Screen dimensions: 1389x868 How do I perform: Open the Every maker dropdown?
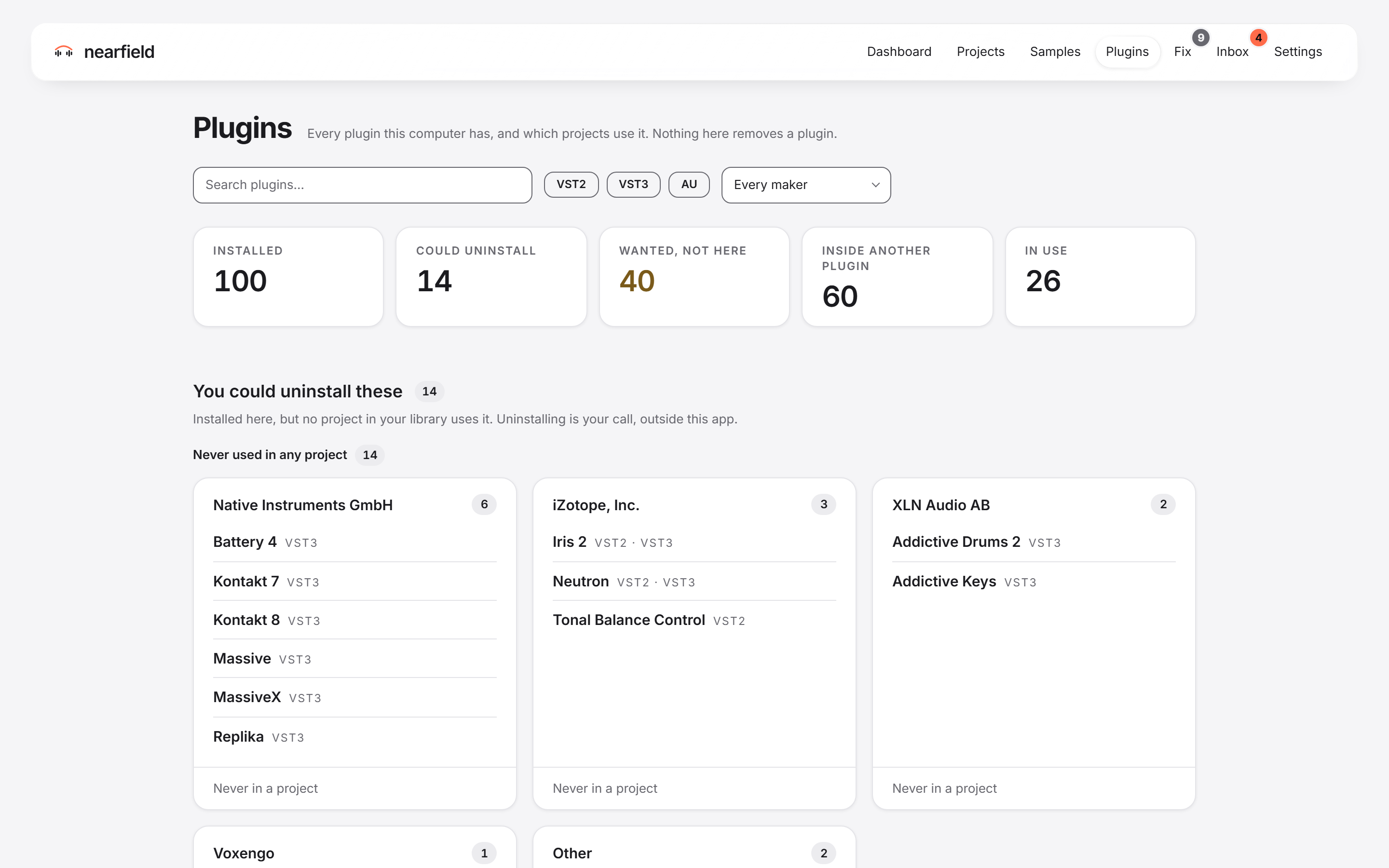pyautogui.click(x=806, y=185)
